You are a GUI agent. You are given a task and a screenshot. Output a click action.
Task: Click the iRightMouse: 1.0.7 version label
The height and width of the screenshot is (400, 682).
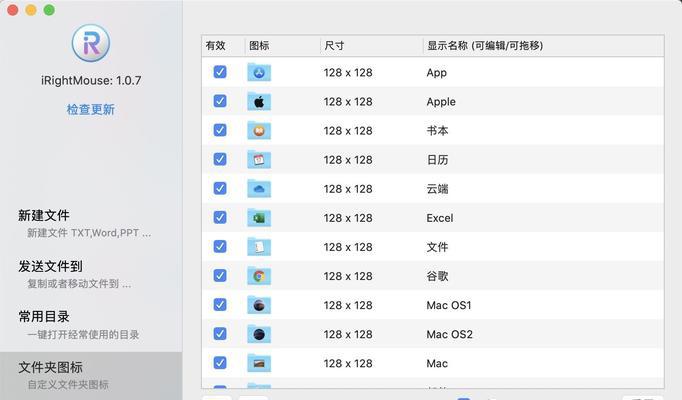click(x=91, y=80)
